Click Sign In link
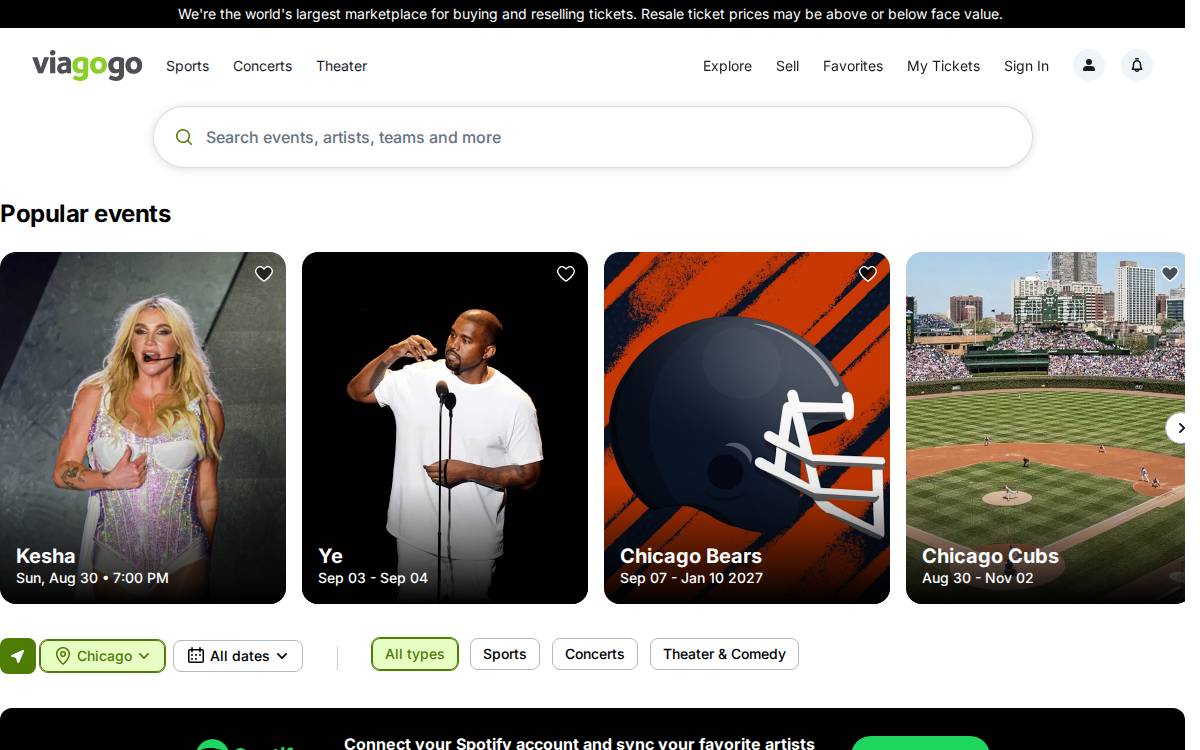This screenshot has width=1200, height=750. [1026, 66]
